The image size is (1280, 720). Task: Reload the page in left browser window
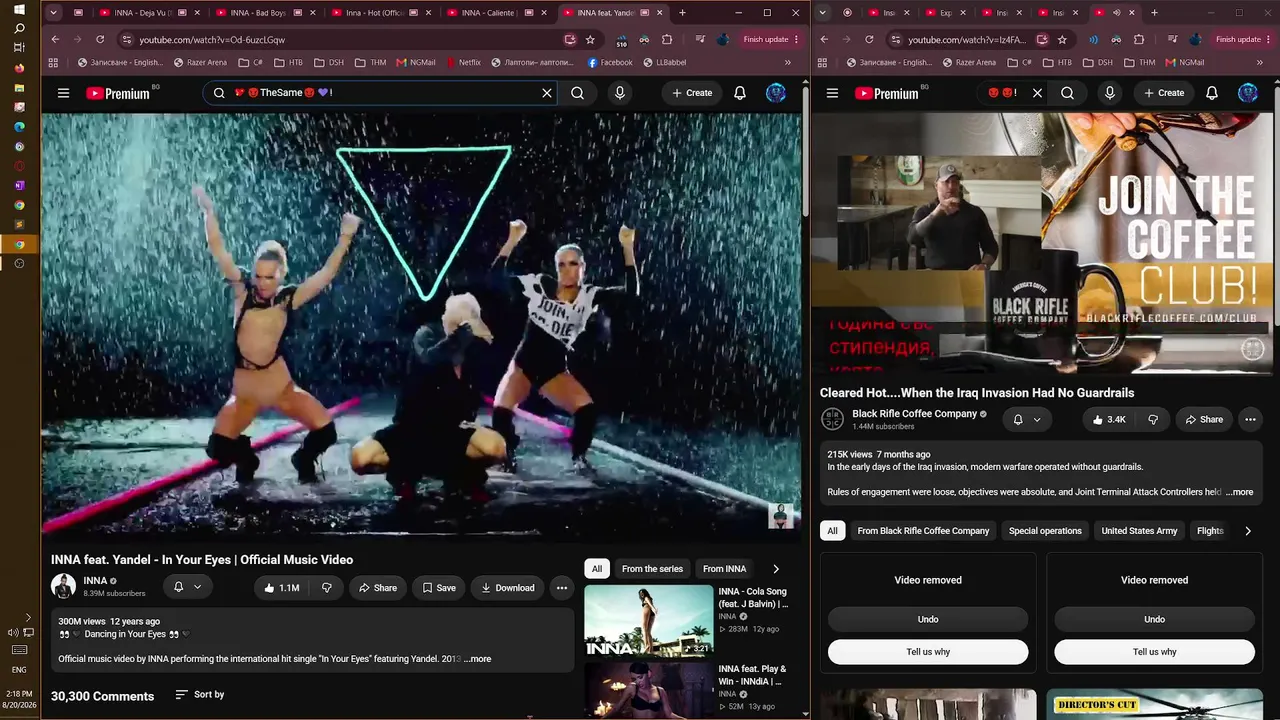coord(100,40)
